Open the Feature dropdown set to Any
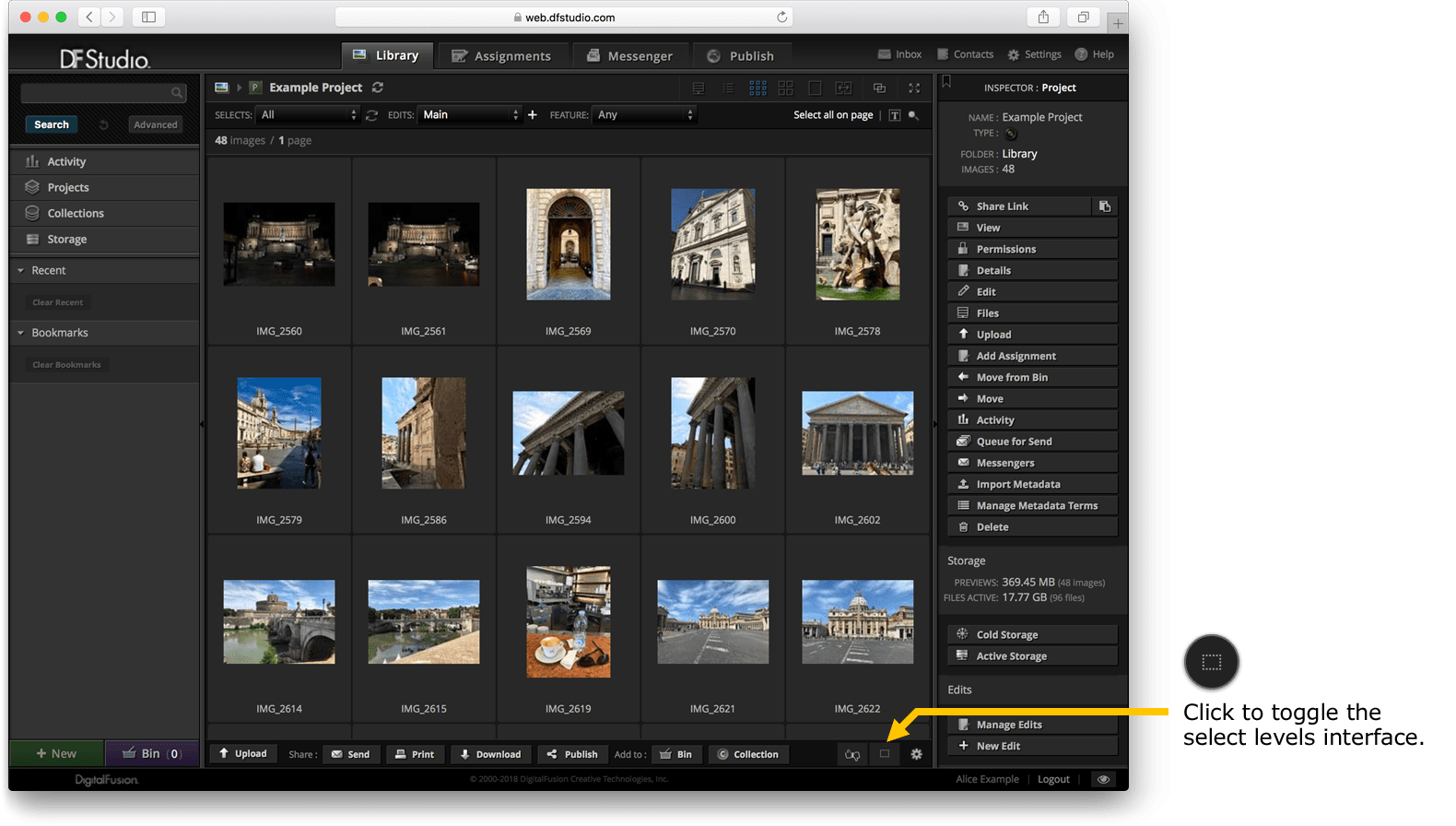 click(x=645, y=115)
